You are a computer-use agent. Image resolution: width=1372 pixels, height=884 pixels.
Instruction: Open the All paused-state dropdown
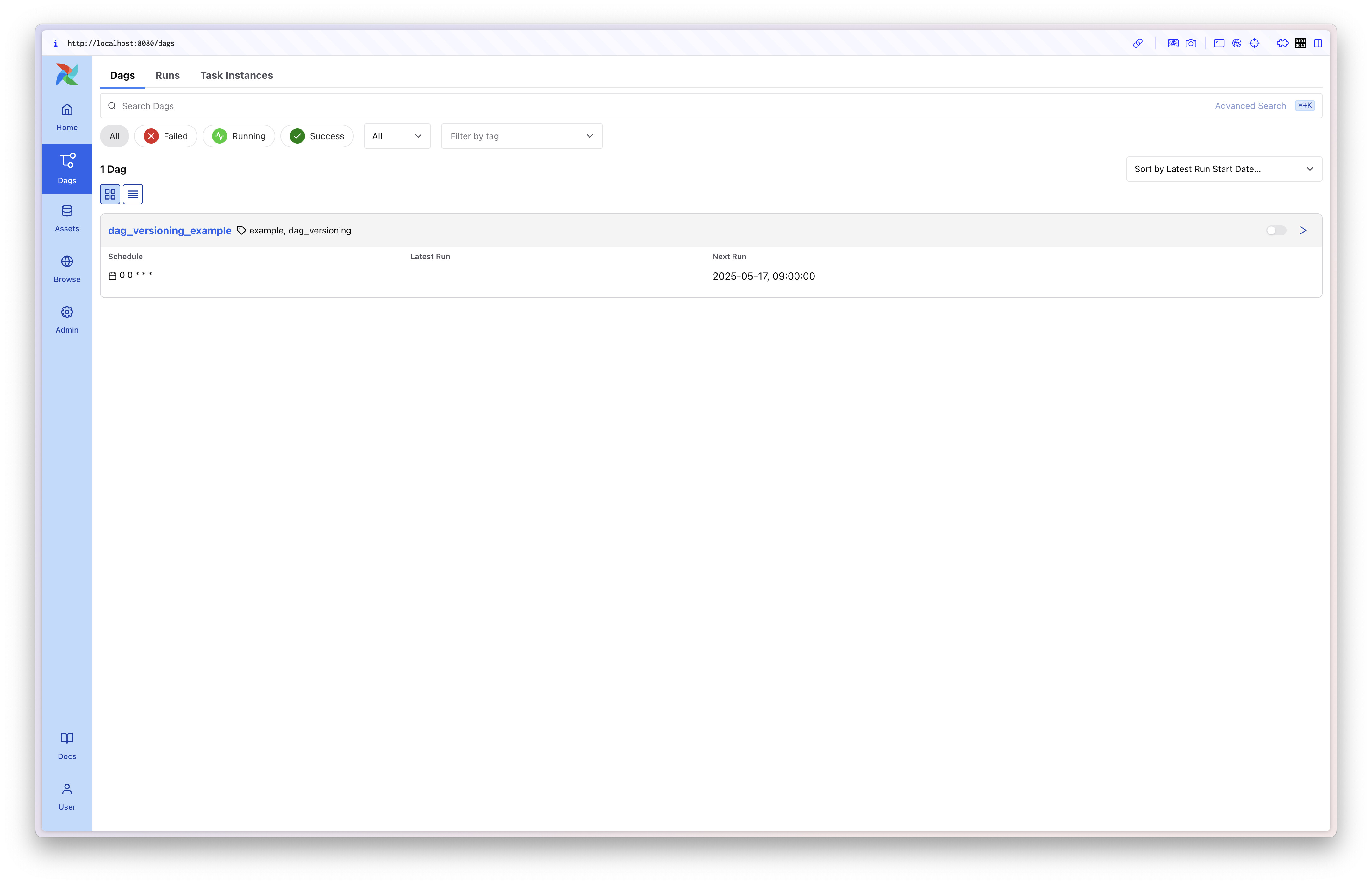pos(397,136)
